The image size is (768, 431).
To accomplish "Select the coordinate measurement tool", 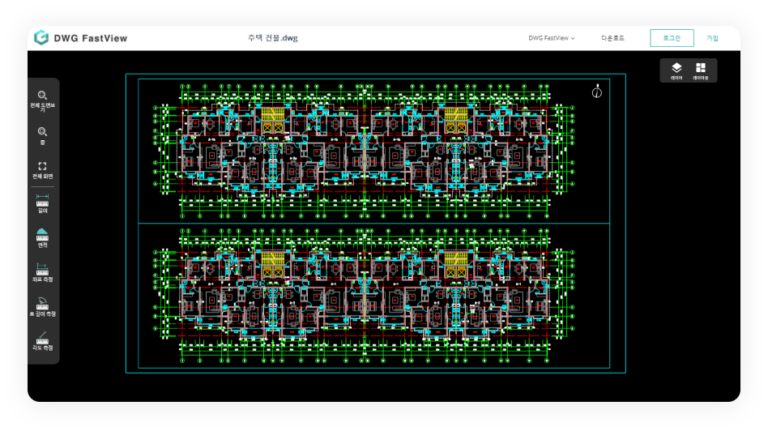I will 43,272.
